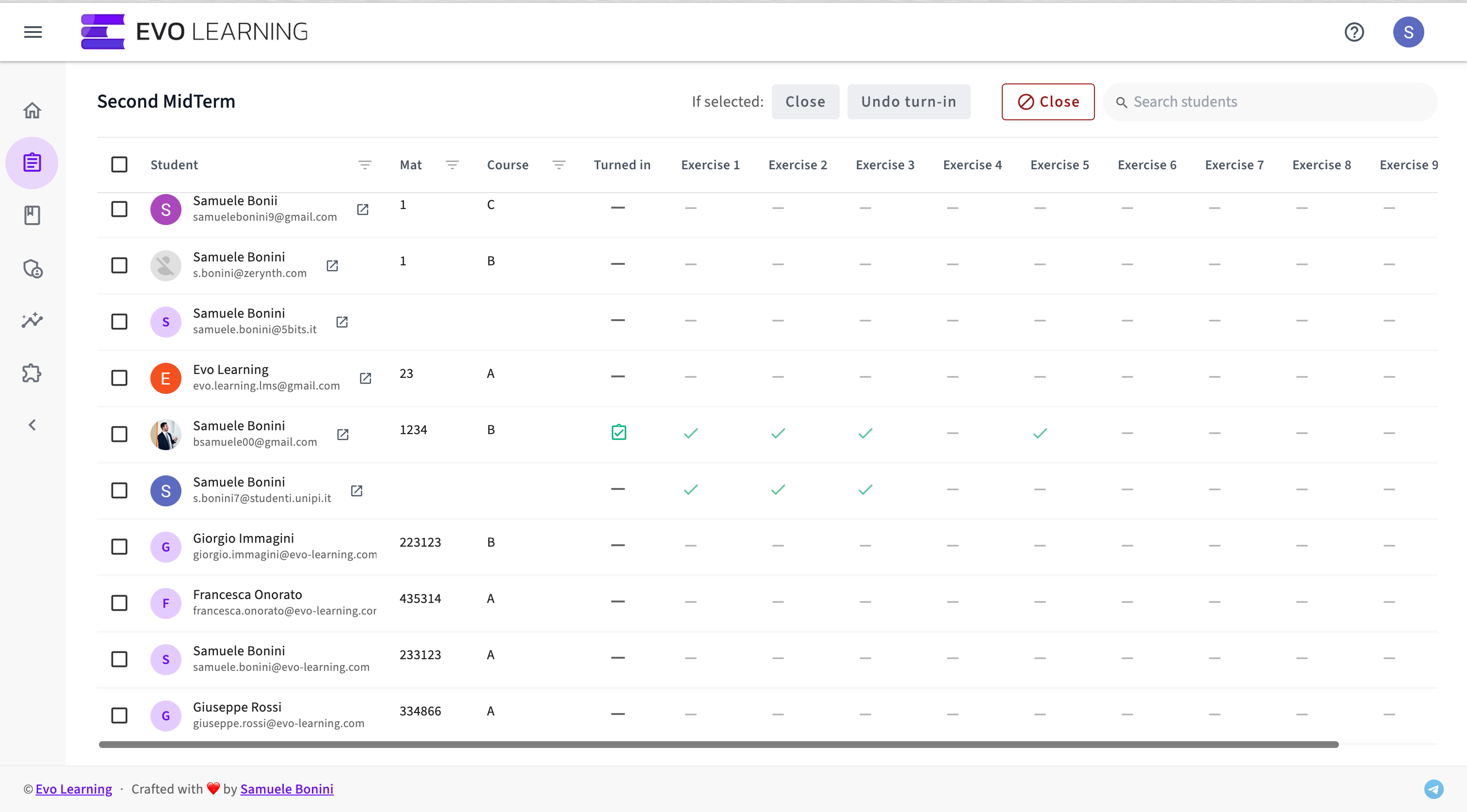Open the user avatar account menu
Image resolution: width=1467 pixels, height=812 pixels.
[x=1408, y=32]
